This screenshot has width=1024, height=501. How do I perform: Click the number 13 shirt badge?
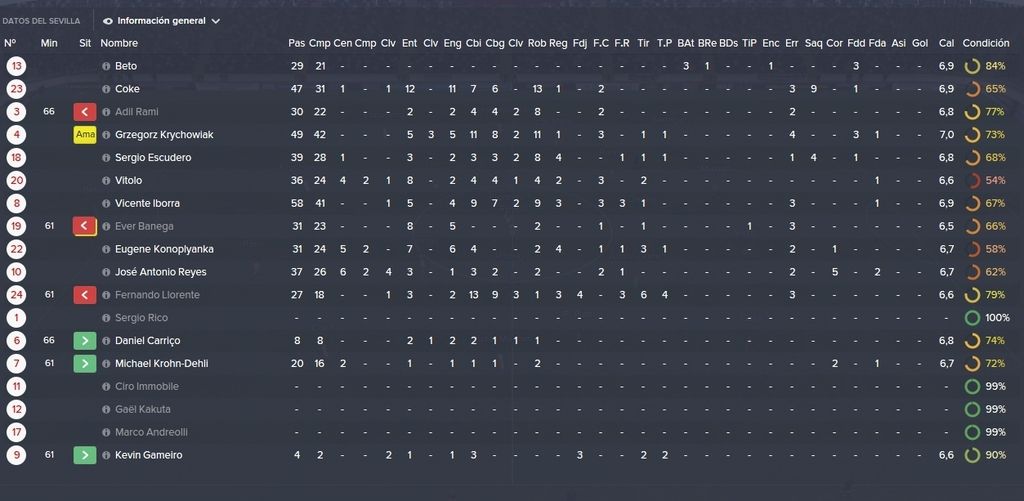tap(16, 66)
